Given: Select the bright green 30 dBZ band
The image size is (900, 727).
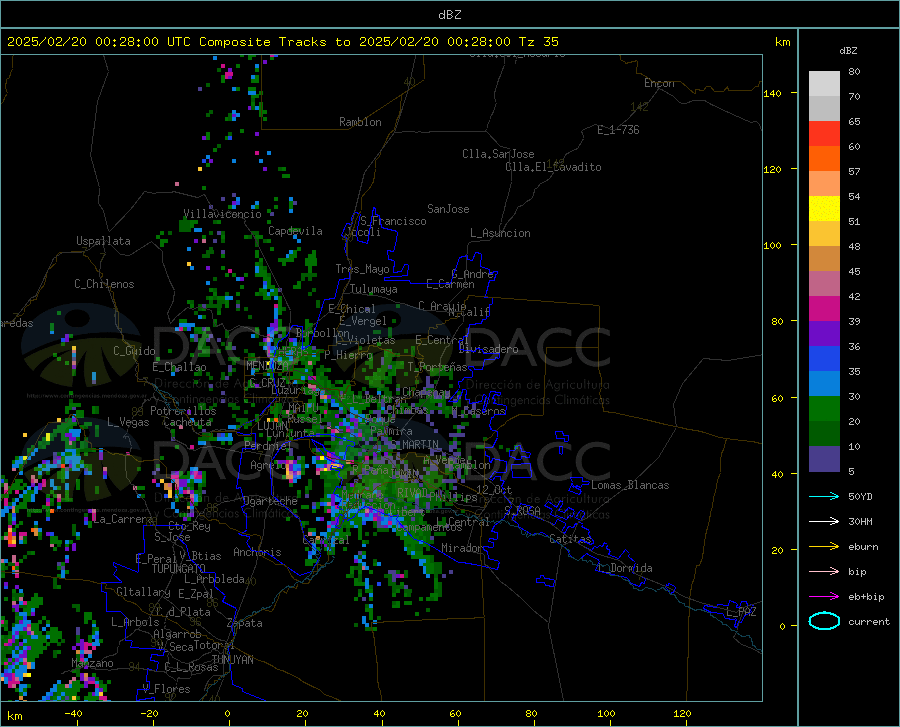Looking at the screenshot, I should [824, 409].
